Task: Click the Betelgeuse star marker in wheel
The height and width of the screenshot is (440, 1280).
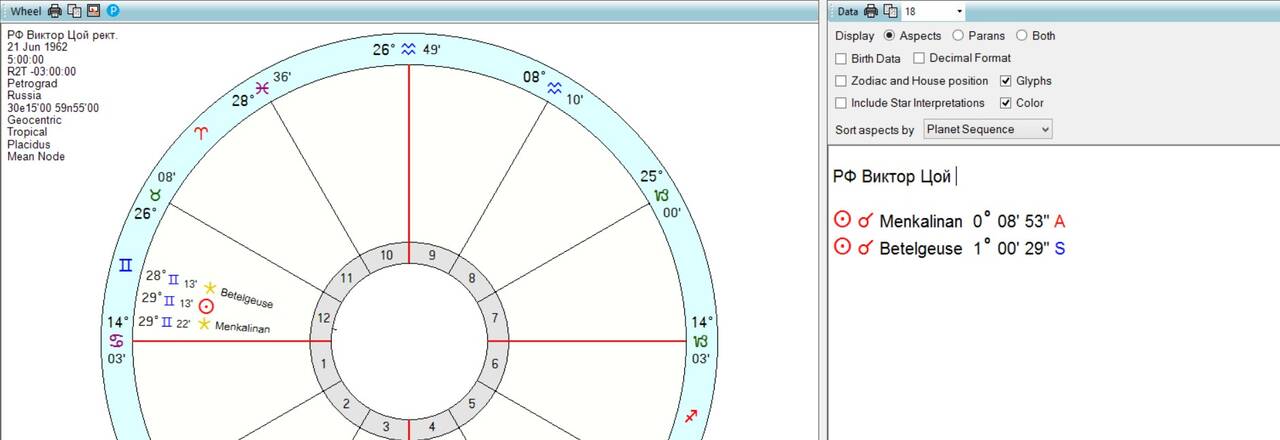Action: point(210,288)
